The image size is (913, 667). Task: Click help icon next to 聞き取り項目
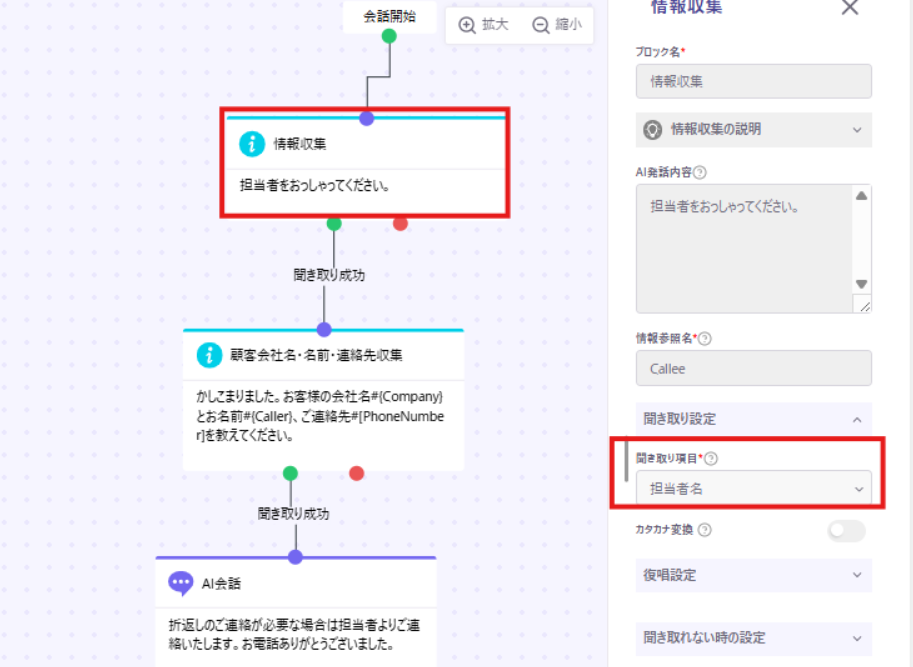point(711,458)
